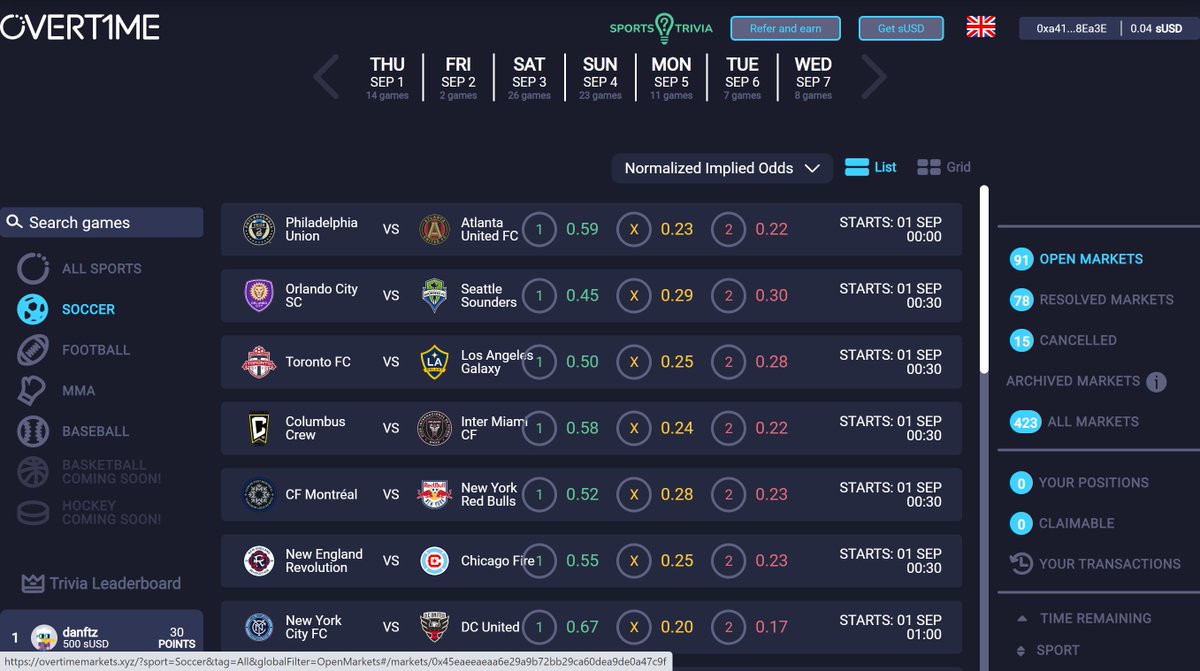
Task: Click Refer and earn button
Action: click(785, 28)
